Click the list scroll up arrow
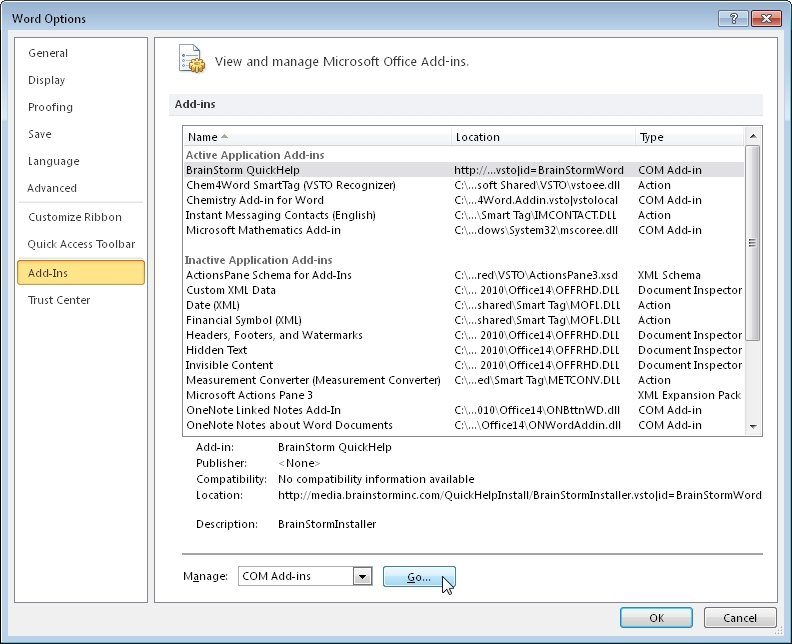Image resolution: width=792 pixels, height=644 pixels. pos(753,136)
